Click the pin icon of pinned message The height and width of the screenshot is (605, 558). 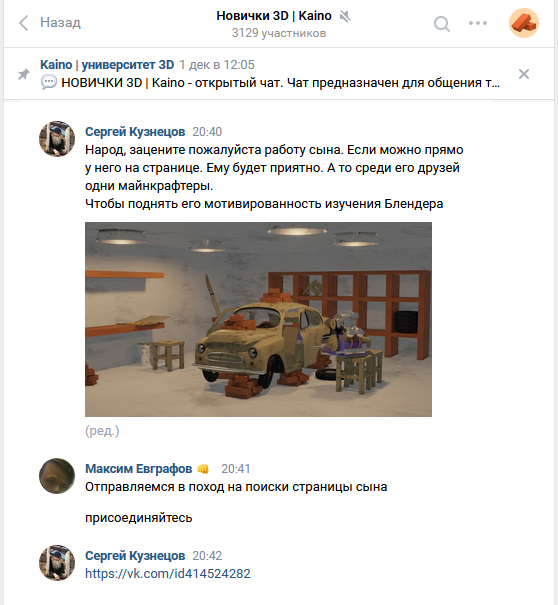click(24, 74)
